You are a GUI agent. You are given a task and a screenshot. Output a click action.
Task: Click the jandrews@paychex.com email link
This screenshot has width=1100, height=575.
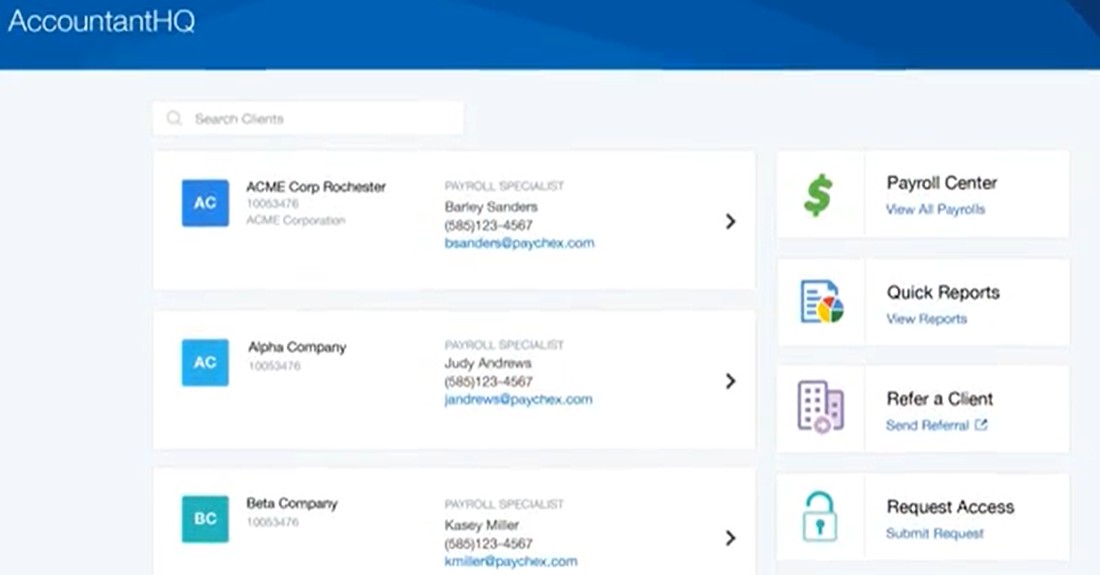click(518, 400)
